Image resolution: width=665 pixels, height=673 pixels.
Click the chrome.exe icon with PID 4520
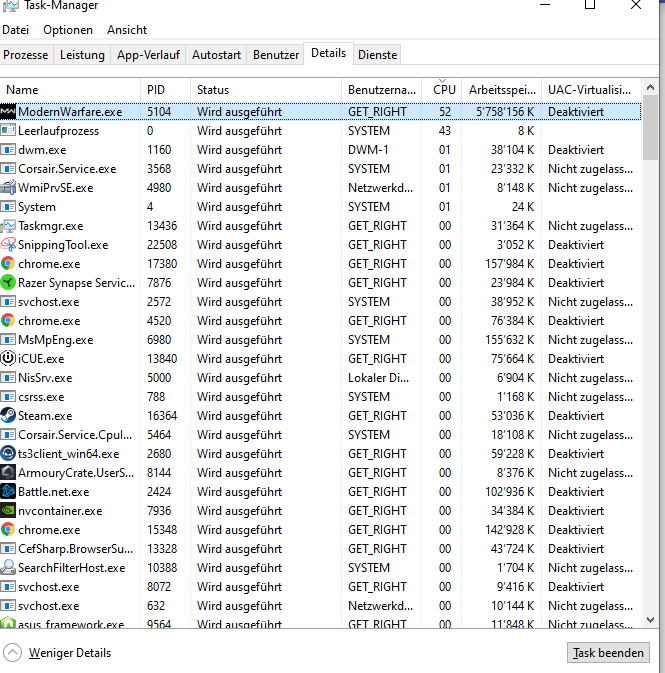[x=8, y=321]
